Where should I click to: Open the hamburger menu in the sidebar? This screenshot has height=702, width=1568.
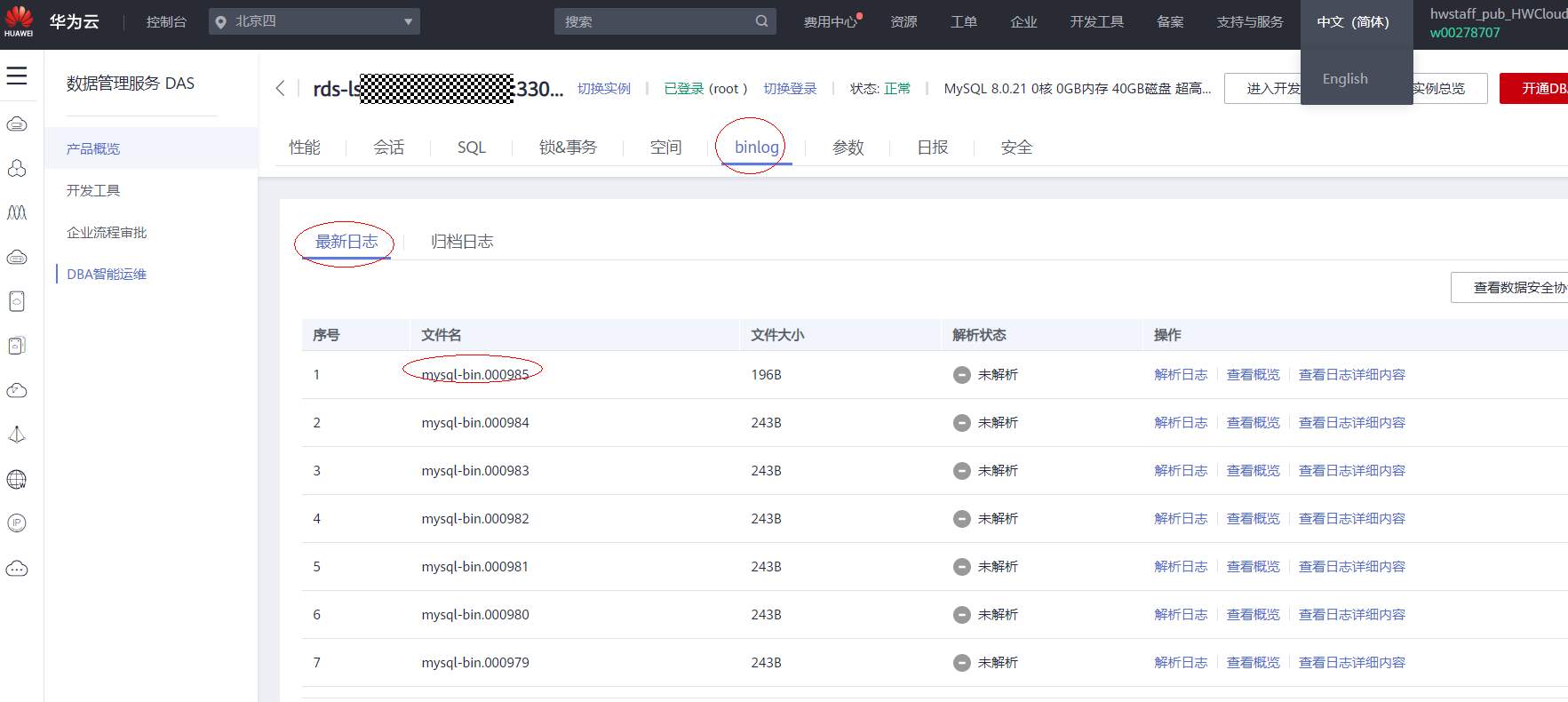(17, 76)
